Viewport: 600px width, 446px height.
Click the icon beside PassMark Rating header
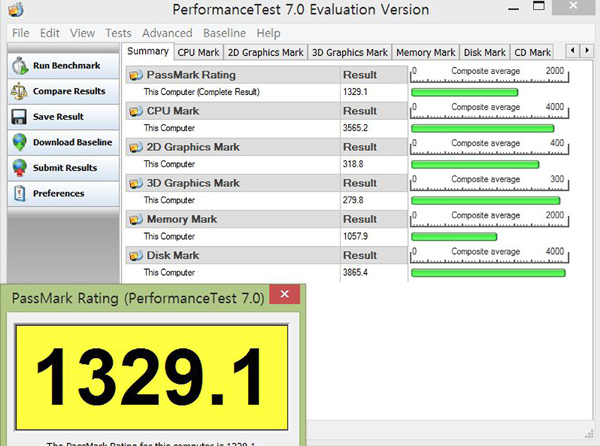tap(135, 75)
